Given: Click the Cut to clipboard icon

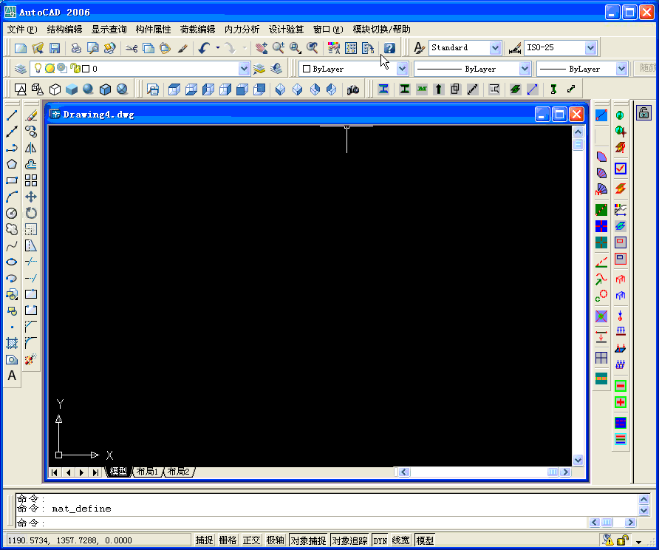Looking at the screenshot, I should tap(132, 48).
